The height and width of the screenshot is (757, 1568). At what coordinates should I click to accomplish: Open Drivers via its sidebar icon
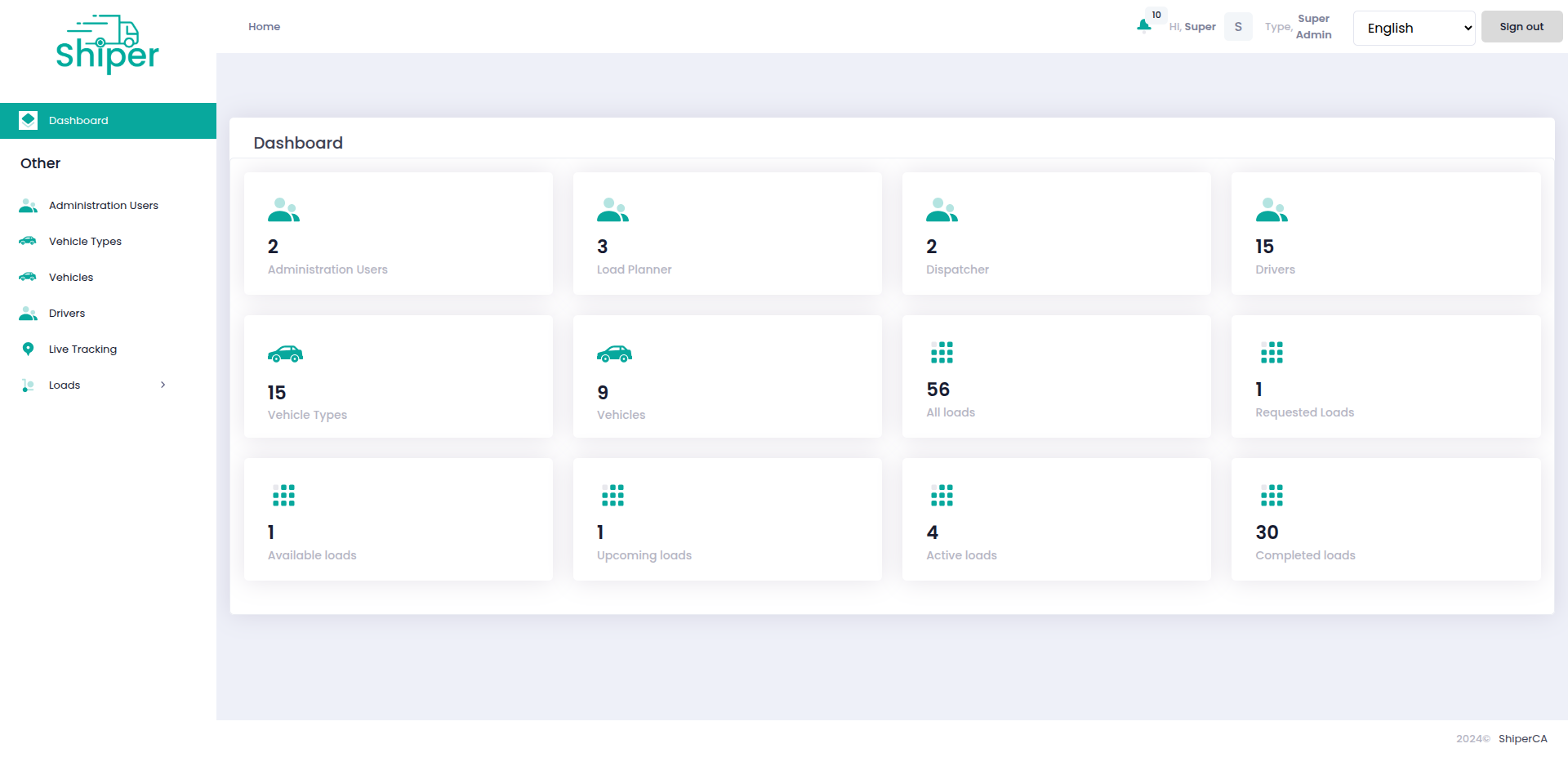pos(28,313)
